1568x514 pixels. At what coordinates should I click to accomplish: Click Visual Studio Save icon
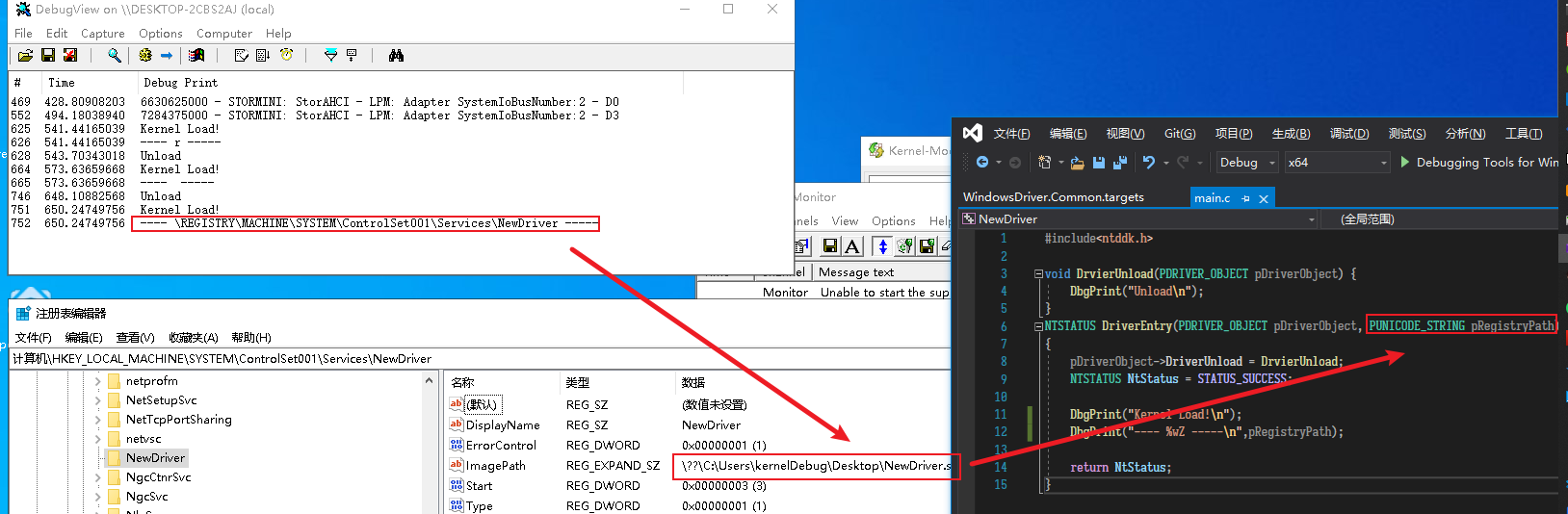[x=1099, y=162]
